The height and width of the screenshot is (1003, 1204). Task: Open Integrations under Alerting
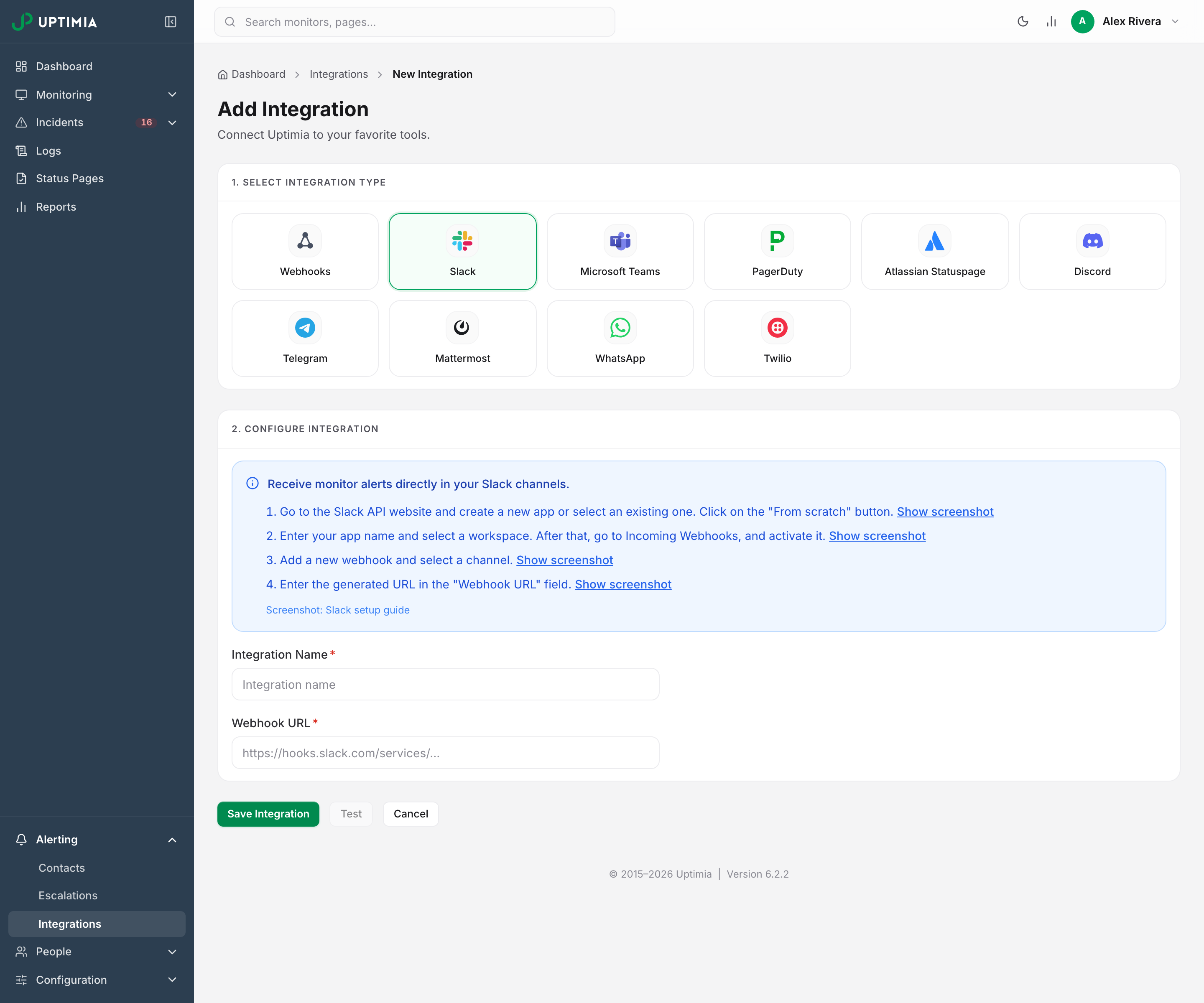tap(97, 924)
